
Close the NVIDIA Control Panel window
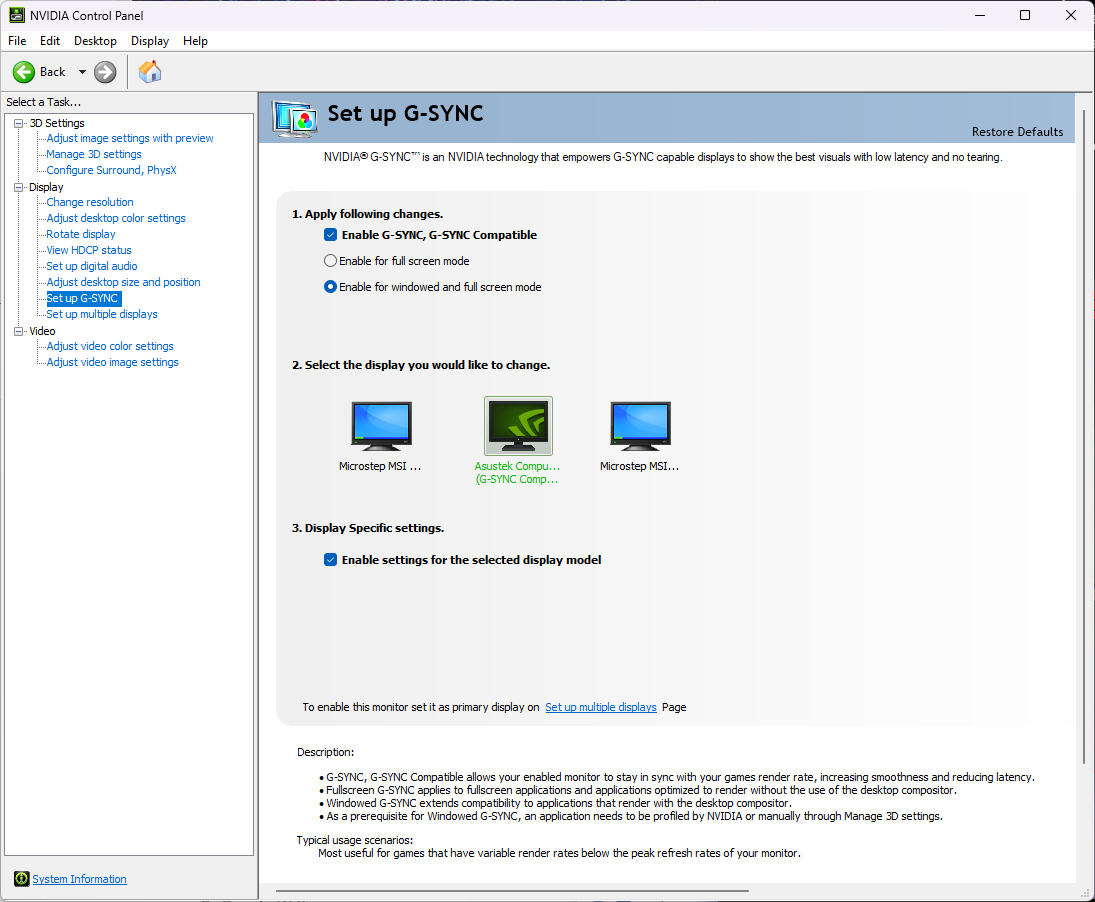(x=1071, y=15)
